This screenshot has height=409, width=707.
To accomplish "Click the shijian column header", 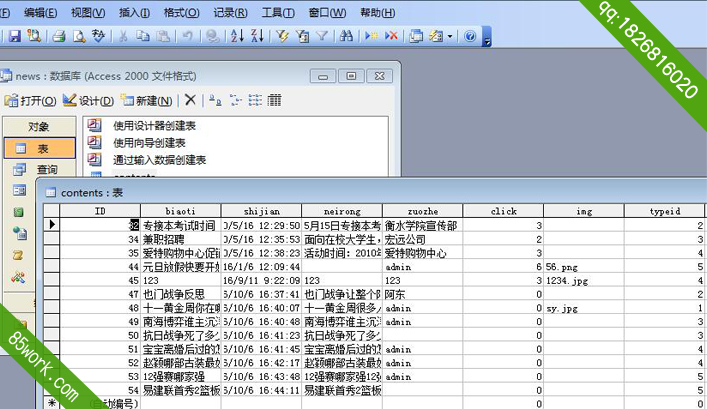I will (x=262, y=211).
